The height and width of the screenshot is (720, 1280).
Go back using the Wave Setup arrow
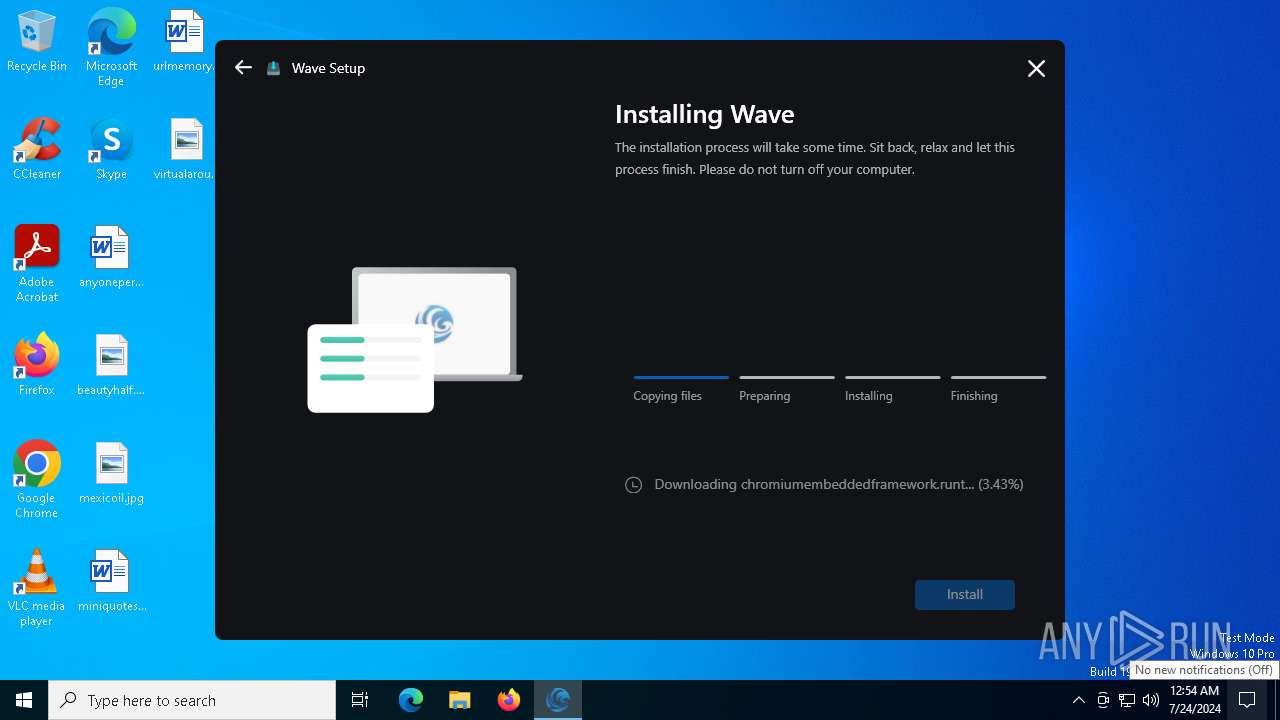pyautogui.click(x=243, y=68)
